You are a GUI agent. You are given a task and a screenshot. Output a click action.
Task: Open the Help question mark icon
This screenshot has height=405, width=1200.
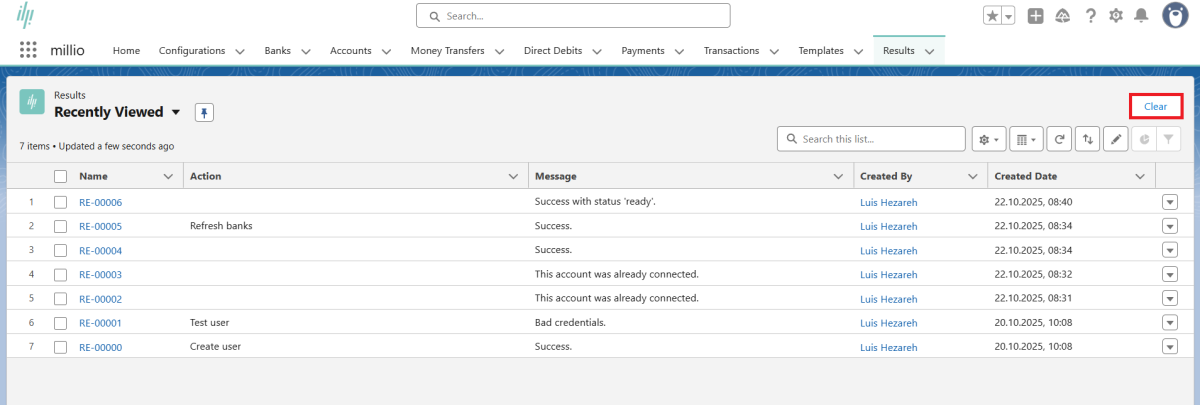[x=1091, y=16]
